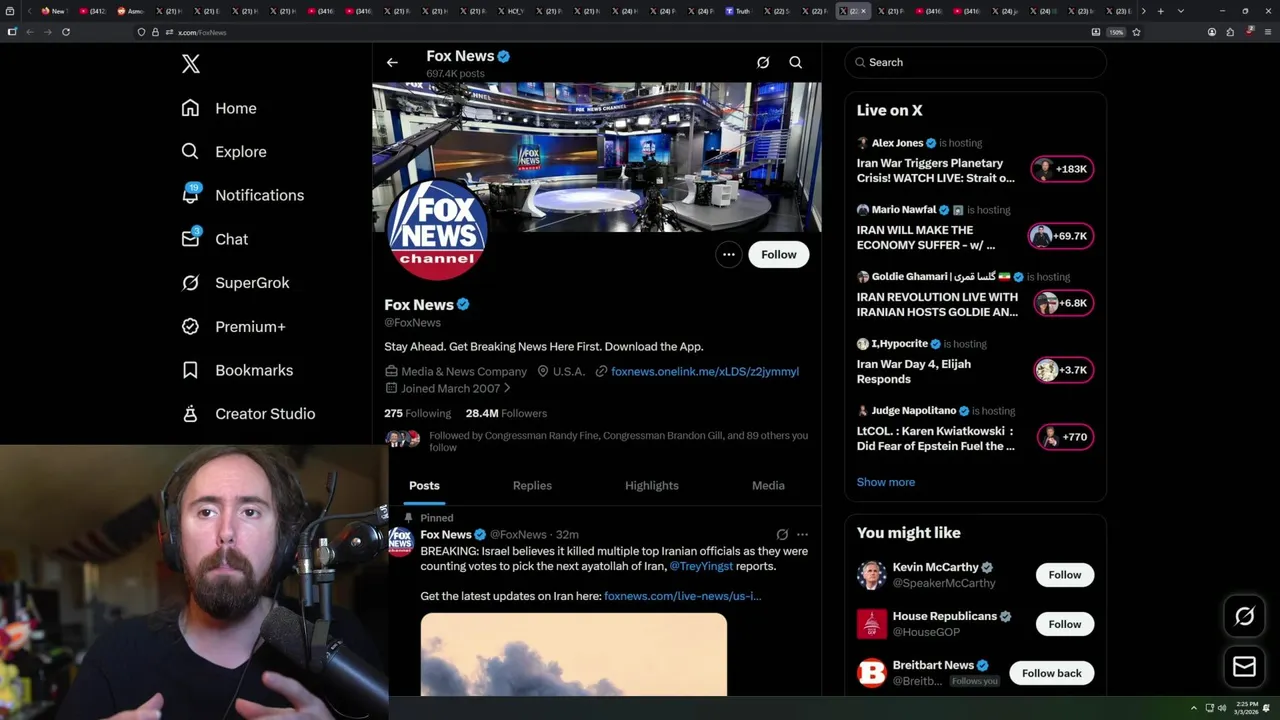Switch to the Replies tab

(532, 485)
